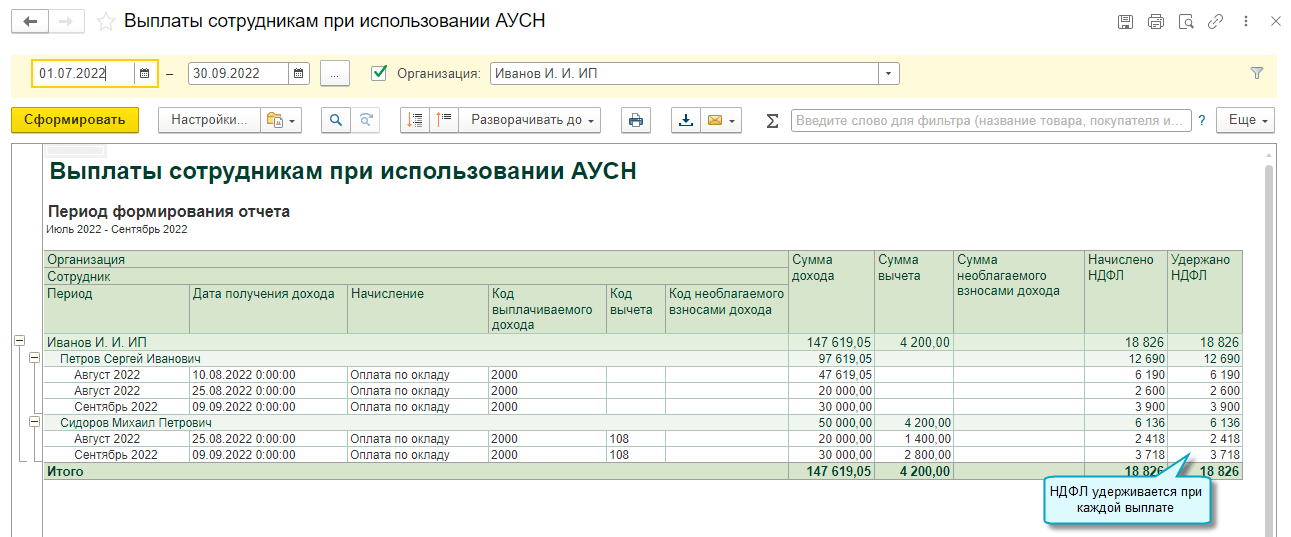The height and width of the screenshot is (537, 1291).
Task: Open report variants dropdown next to Настройки
Action: point(280,120)
